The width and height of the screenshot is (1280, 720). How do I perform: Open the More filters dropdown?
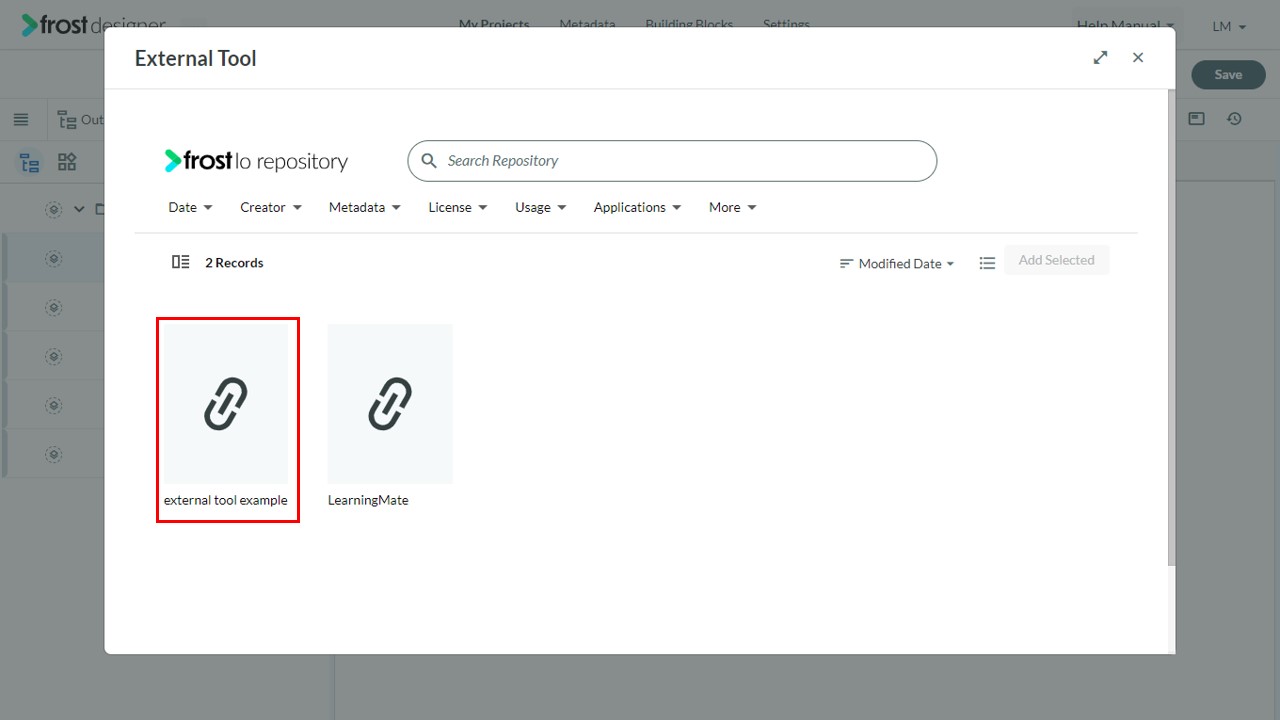click(733, 207)
